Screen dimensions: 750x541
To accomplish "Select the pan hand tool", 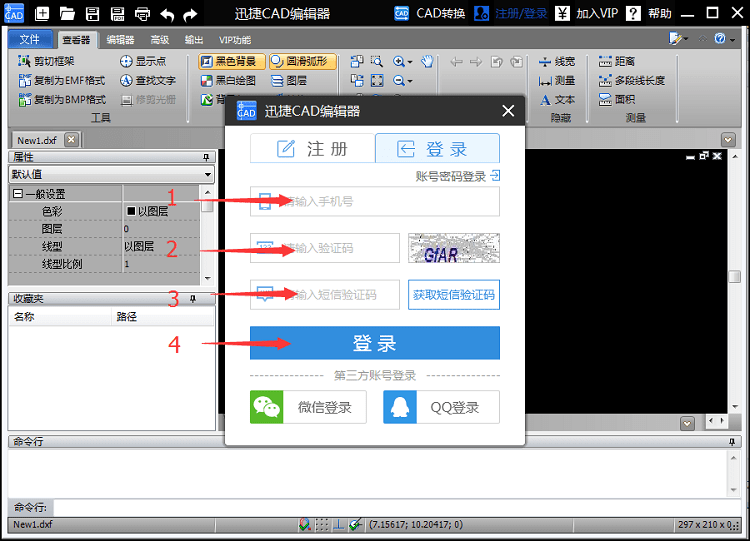I will tap(427, 61).
